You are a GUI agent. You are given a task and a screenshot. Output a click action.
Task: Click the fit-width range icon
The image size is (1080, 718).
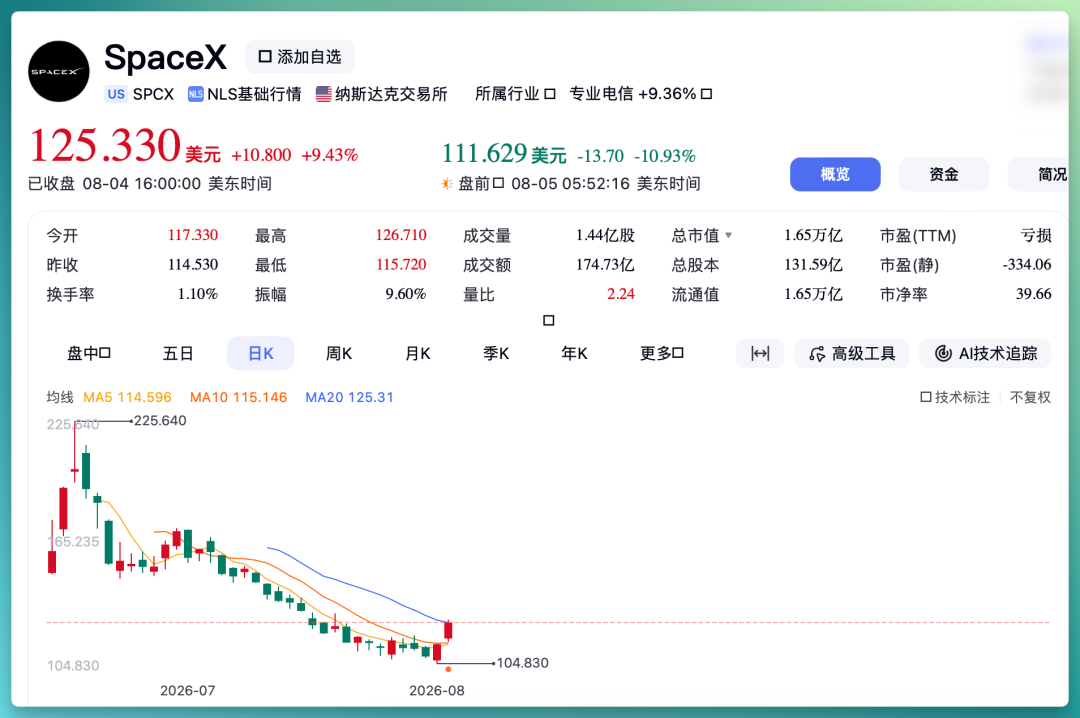(x=760, y=353)
